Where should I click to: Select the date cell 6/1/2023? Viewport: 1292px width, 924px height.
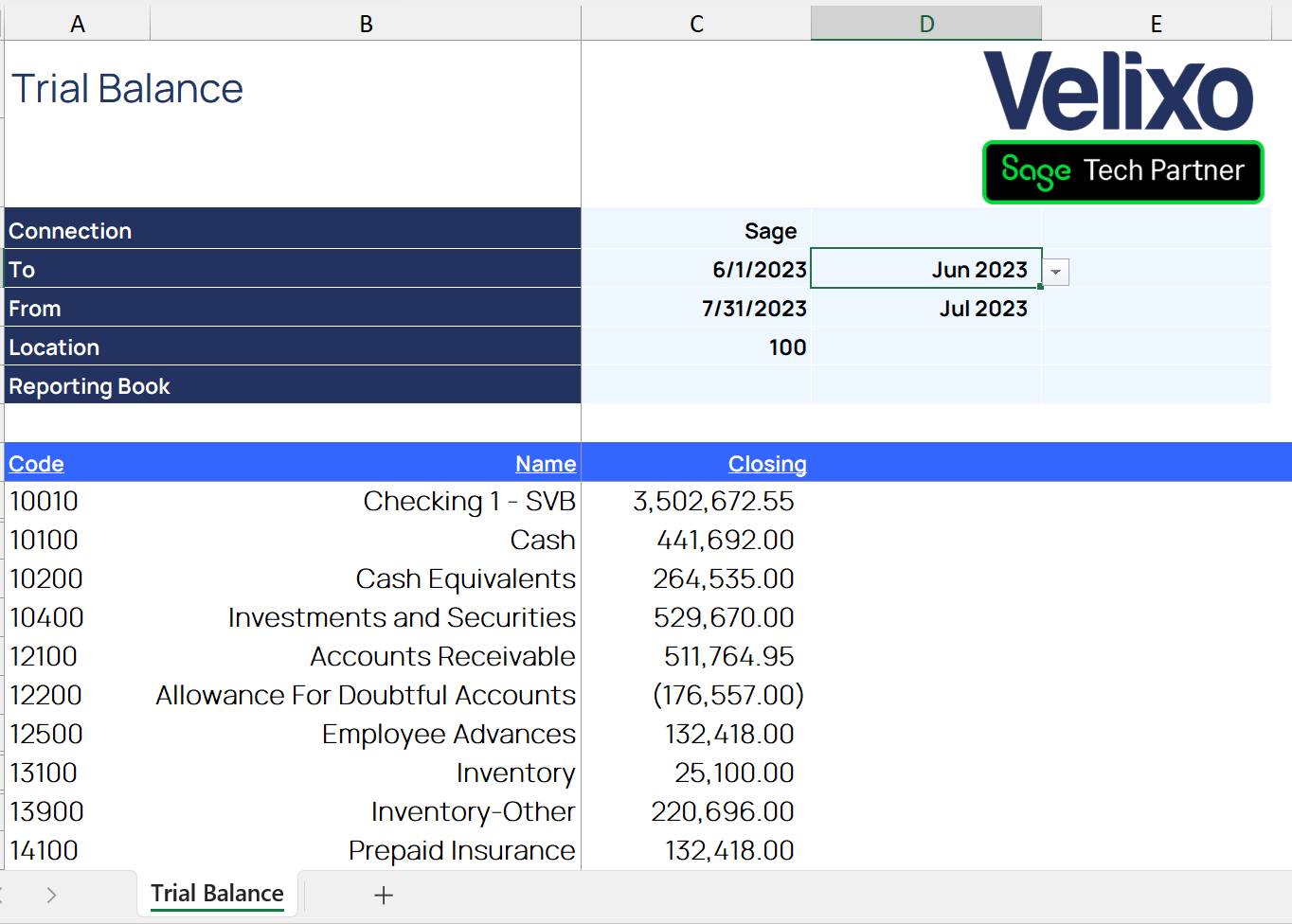(696, 269)
